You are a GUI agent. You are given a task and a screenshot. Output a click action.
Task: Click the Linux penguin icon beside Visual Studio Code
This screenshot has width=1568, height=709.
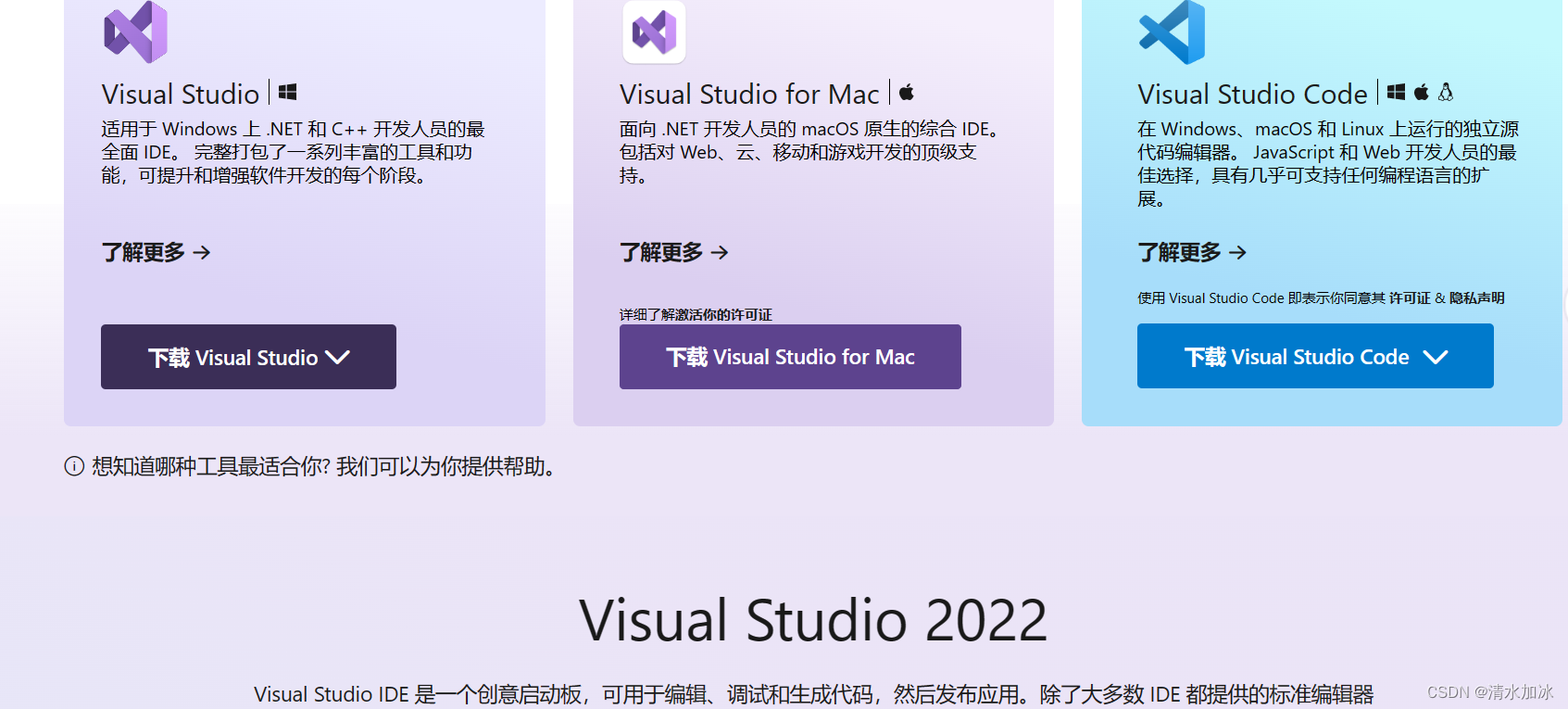click(1446, 92)
